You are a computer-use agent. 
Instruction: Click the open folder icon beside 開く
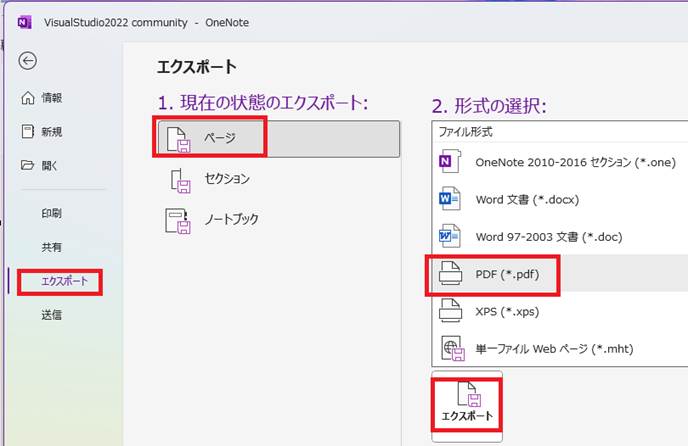pyautogui.click(x=28, y=165)
